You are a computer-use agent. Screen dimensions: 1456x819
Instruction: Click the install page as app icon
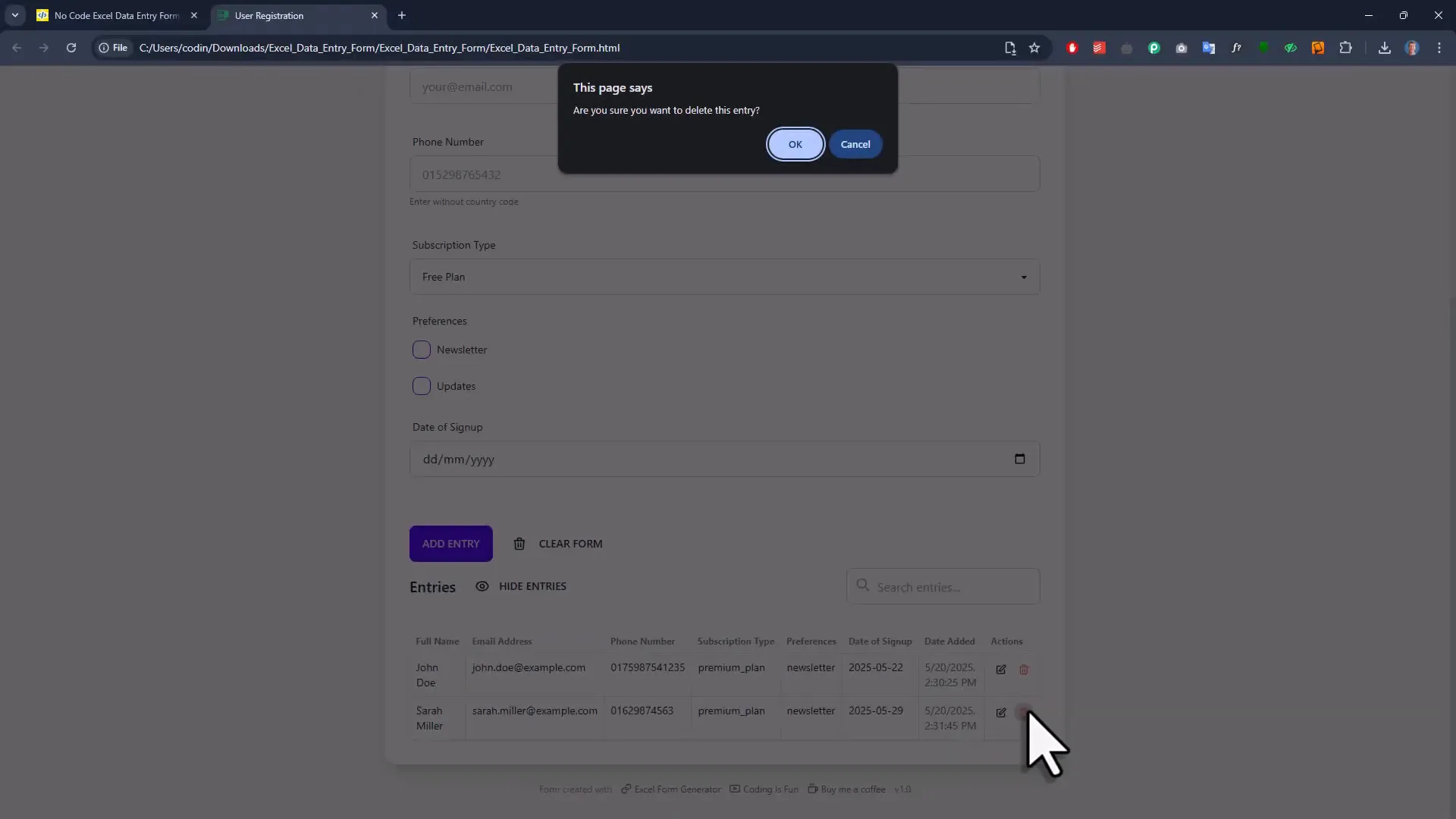pos(1011,47)
